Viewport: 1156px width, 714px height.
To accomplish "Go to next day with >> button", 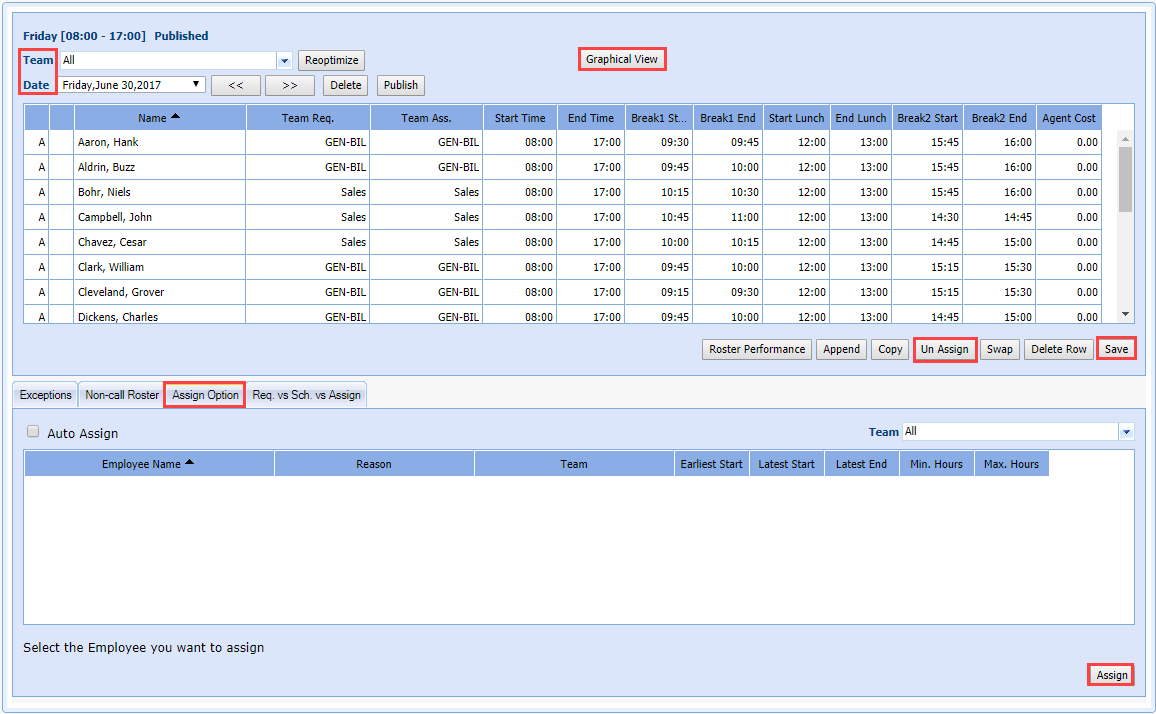I will [x=290, y=85].
